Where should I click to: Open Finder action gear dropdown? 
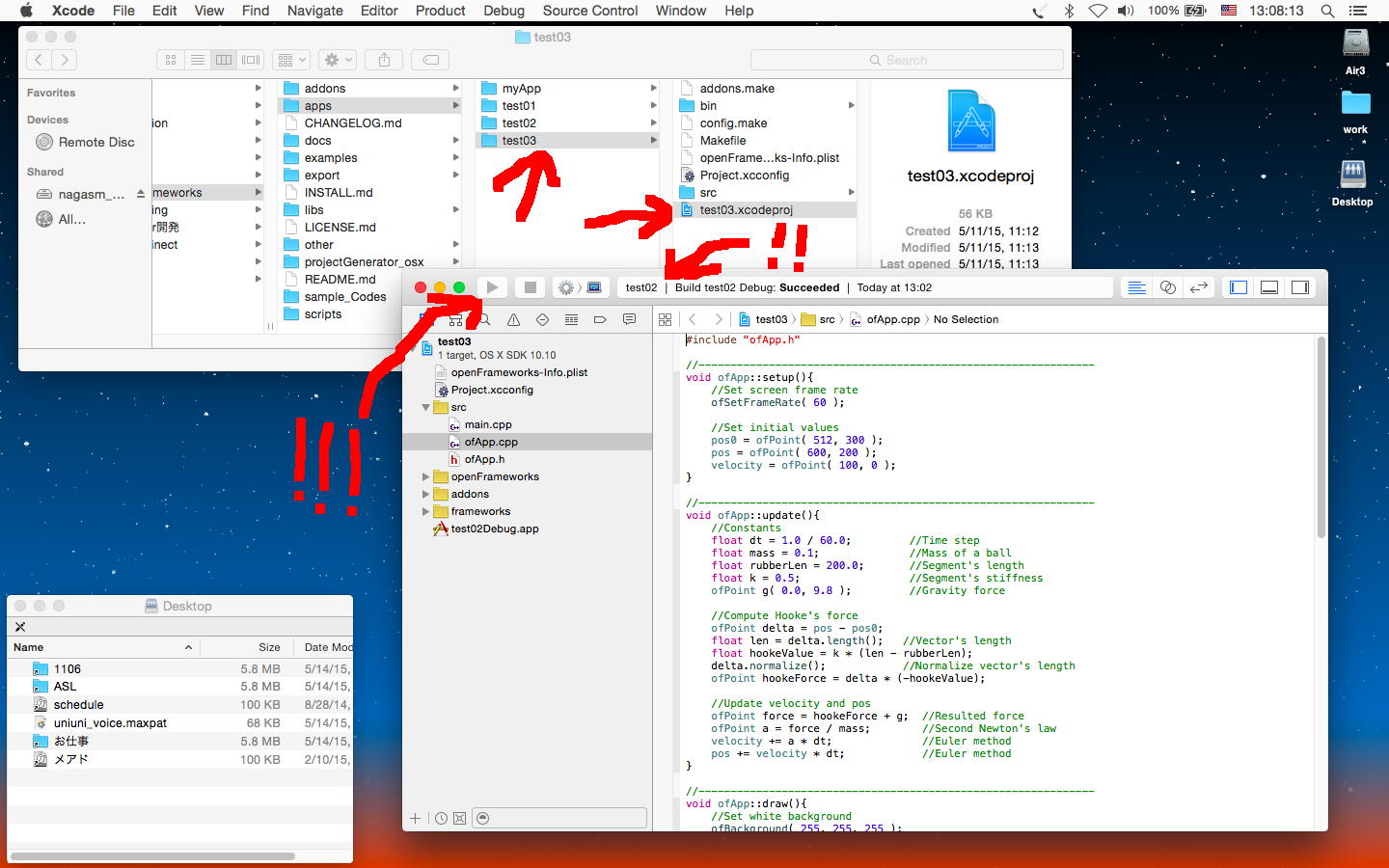[338, 60]
